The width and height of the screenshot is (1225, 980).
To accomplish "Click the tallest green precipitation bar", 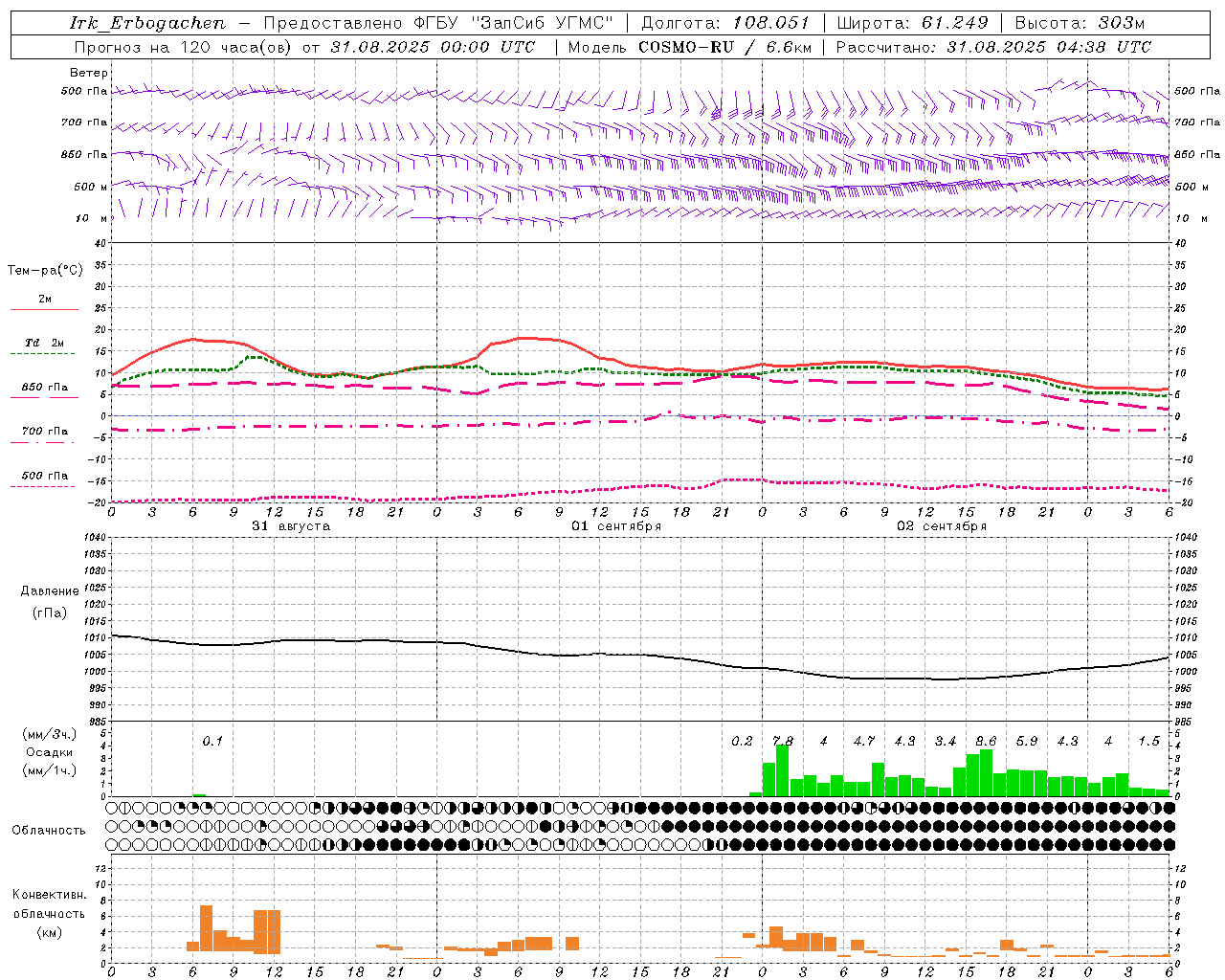I will 783,770.
